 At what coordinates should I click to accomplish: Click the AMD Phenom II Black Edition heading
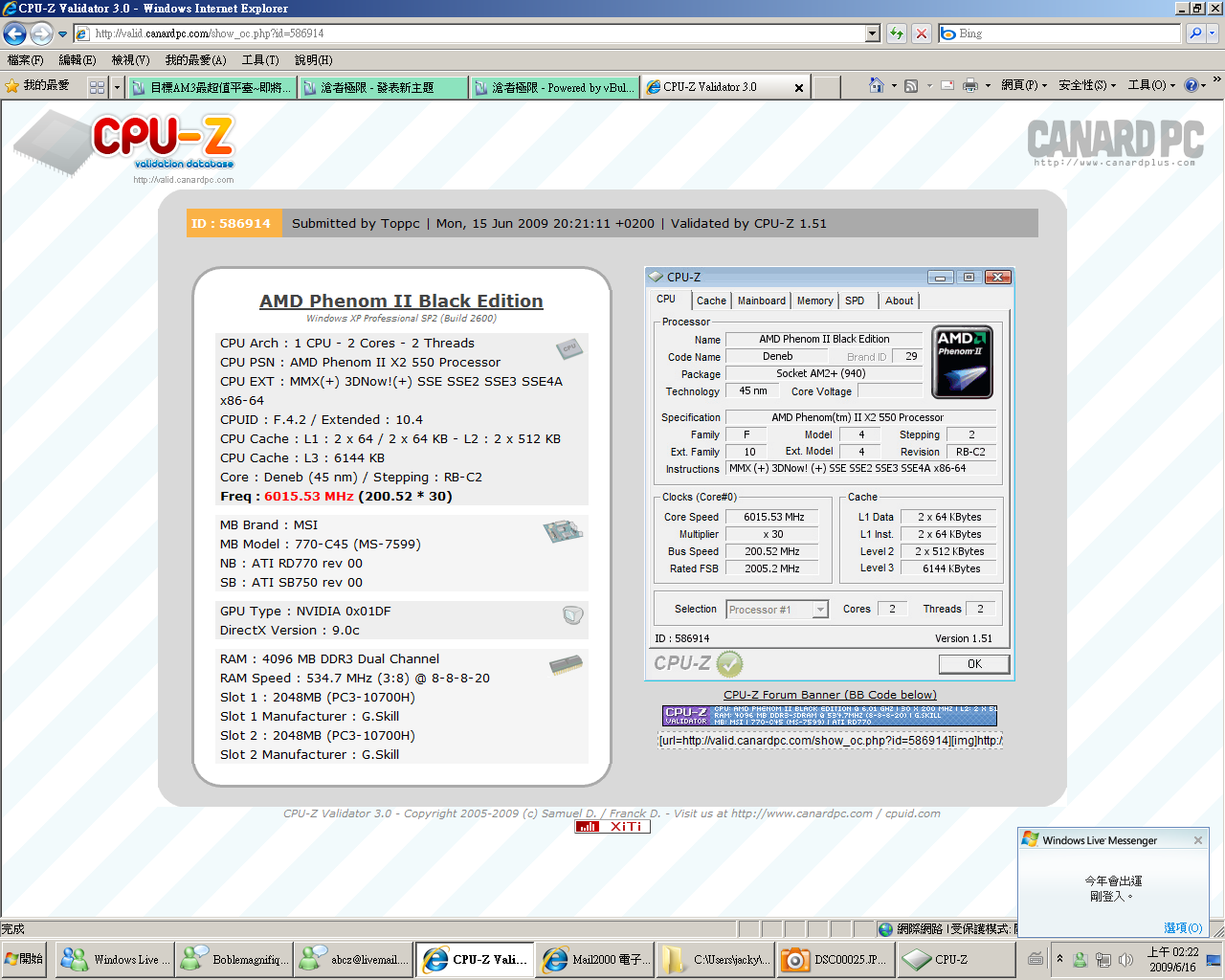[401, 301]
